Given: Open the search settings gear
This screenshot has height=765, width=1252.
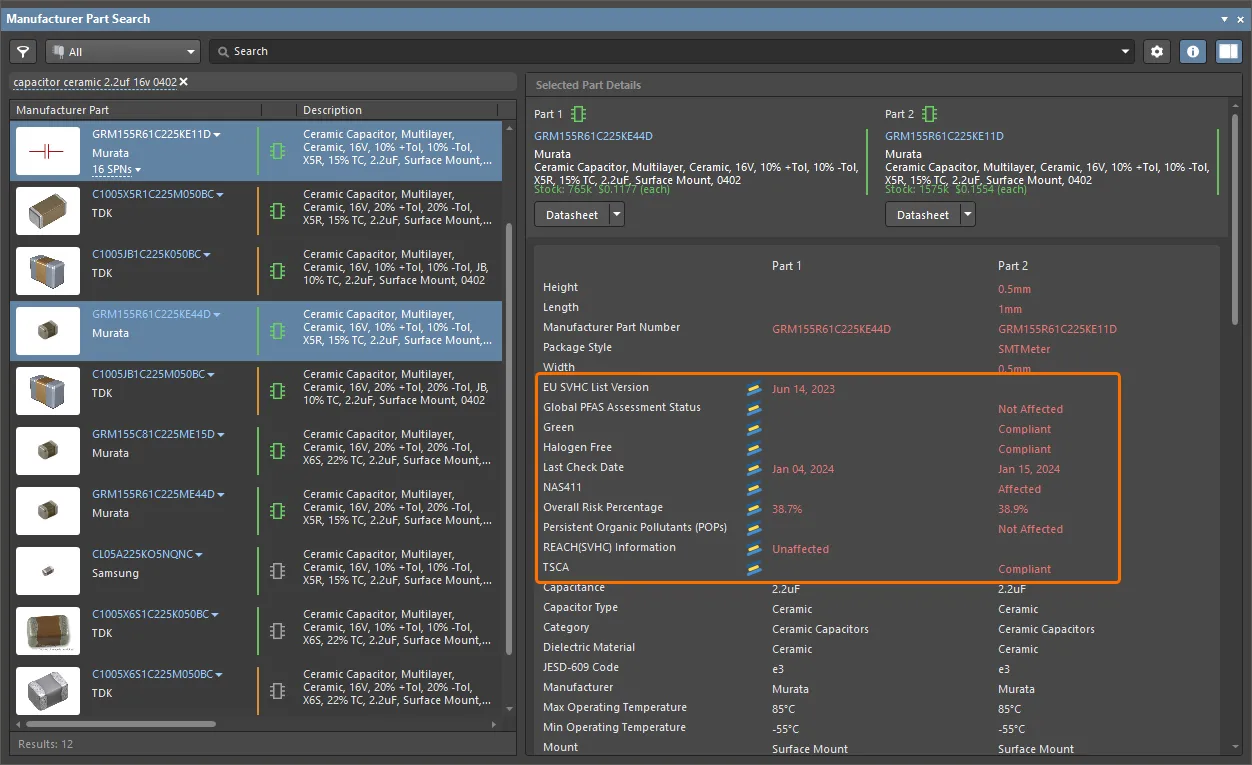Looking at the screenshot, I should point(1157,51).
